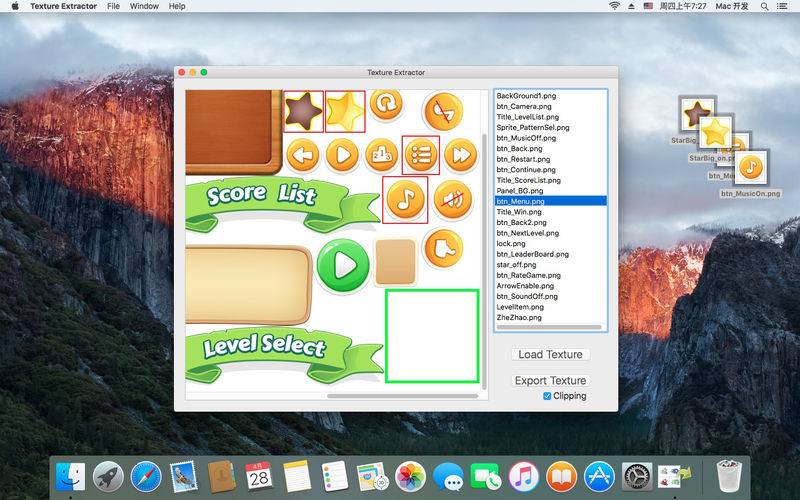Select btn_NextLevel.png in the list
Image resolution: width=800 pixels, height=500 pixels.
pyautogui.click(x=551, y=233)
